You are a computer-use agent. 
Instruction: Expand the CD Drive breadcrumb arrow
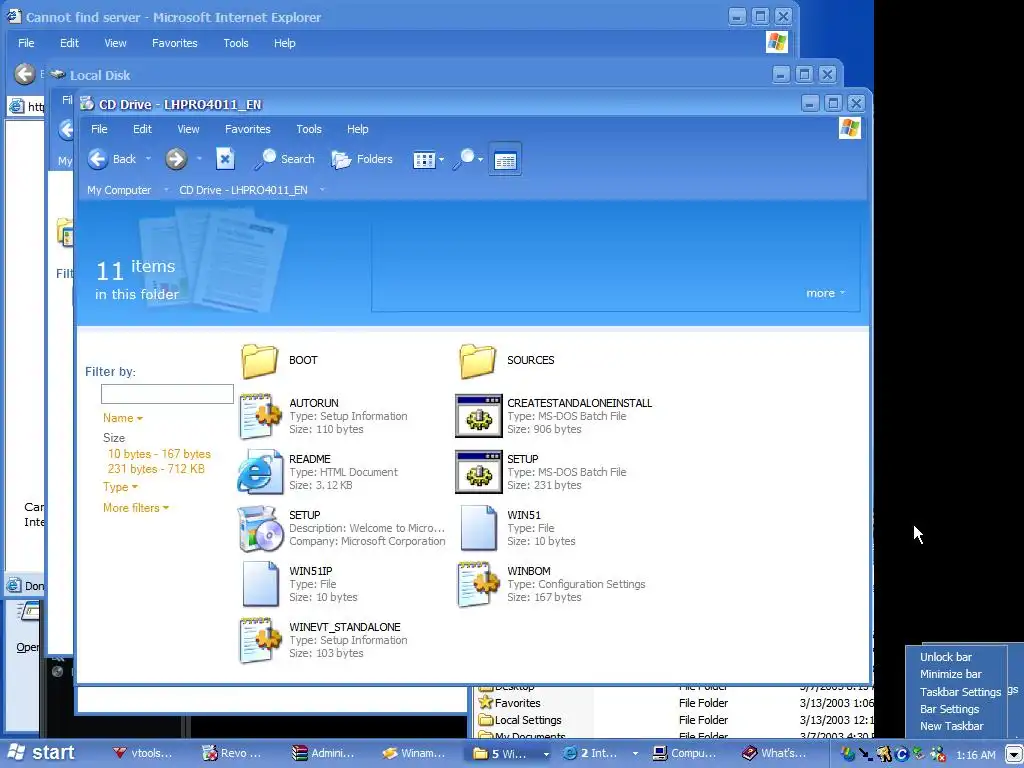322,190
